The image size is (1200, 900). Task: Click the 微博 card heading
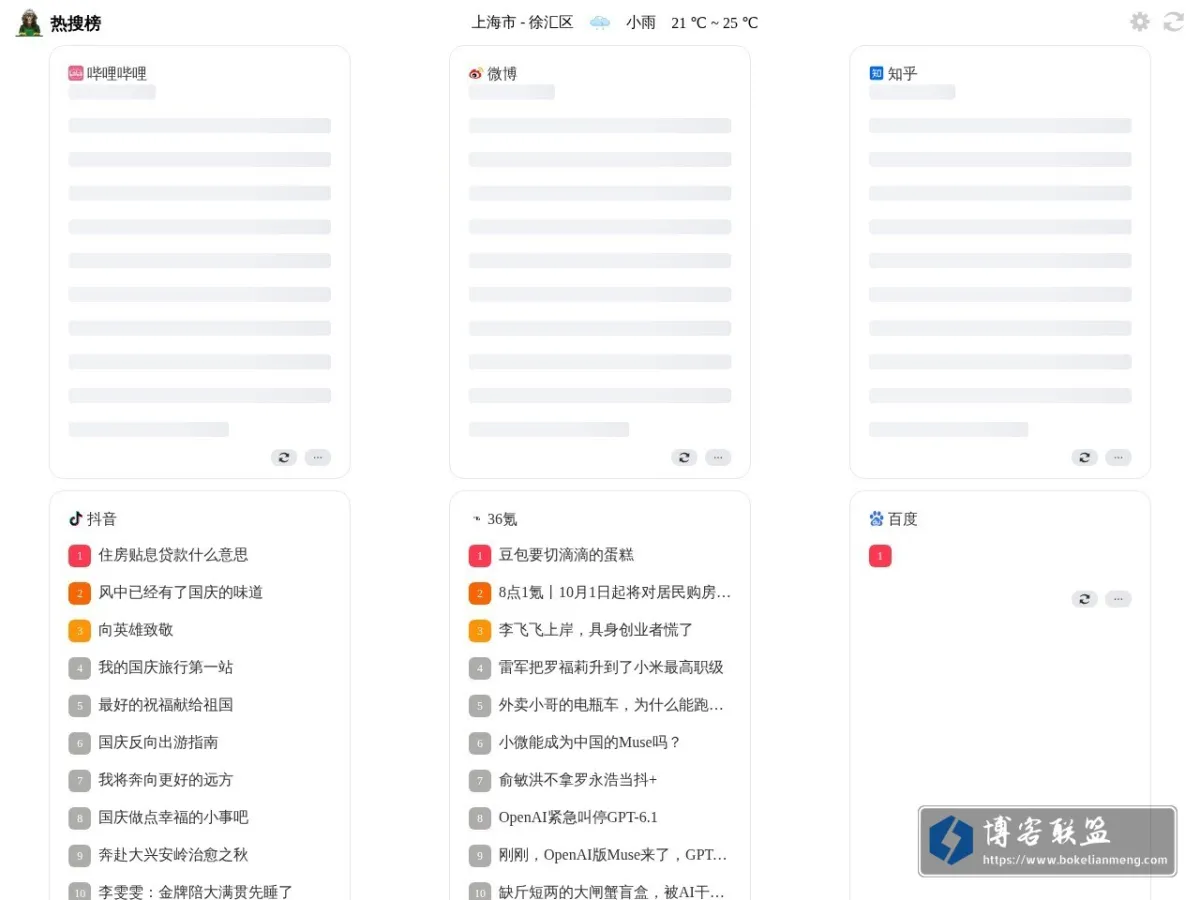[x=502, y=73]
